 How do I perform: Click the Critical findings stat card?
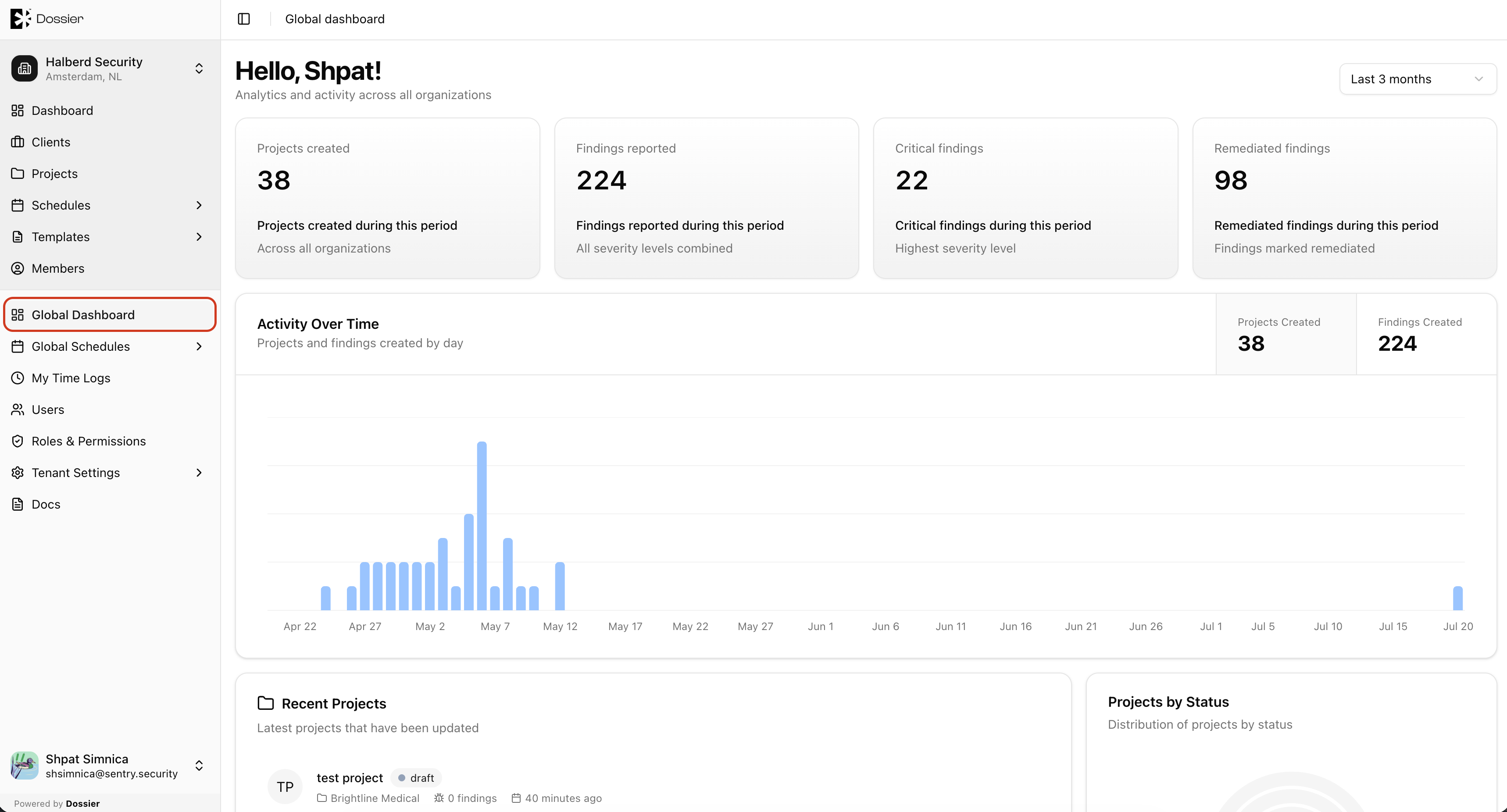[x=1025, y=198]
